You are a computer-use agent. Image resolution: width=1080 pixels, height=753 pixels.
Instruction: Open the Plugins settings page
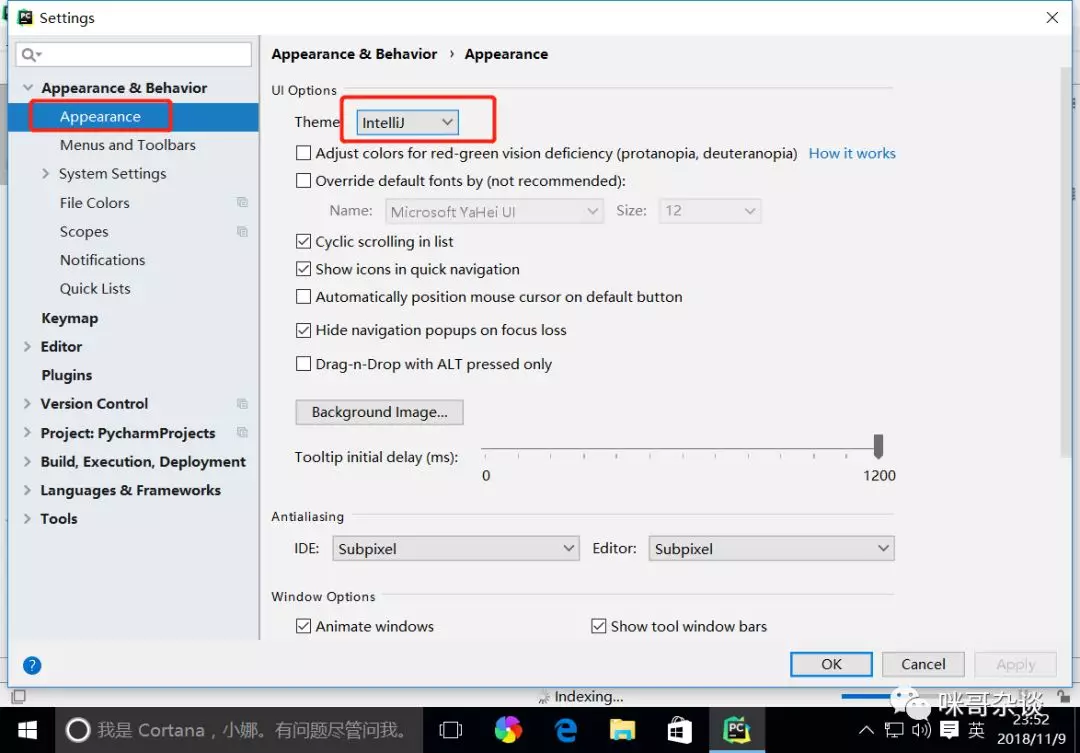66,375
